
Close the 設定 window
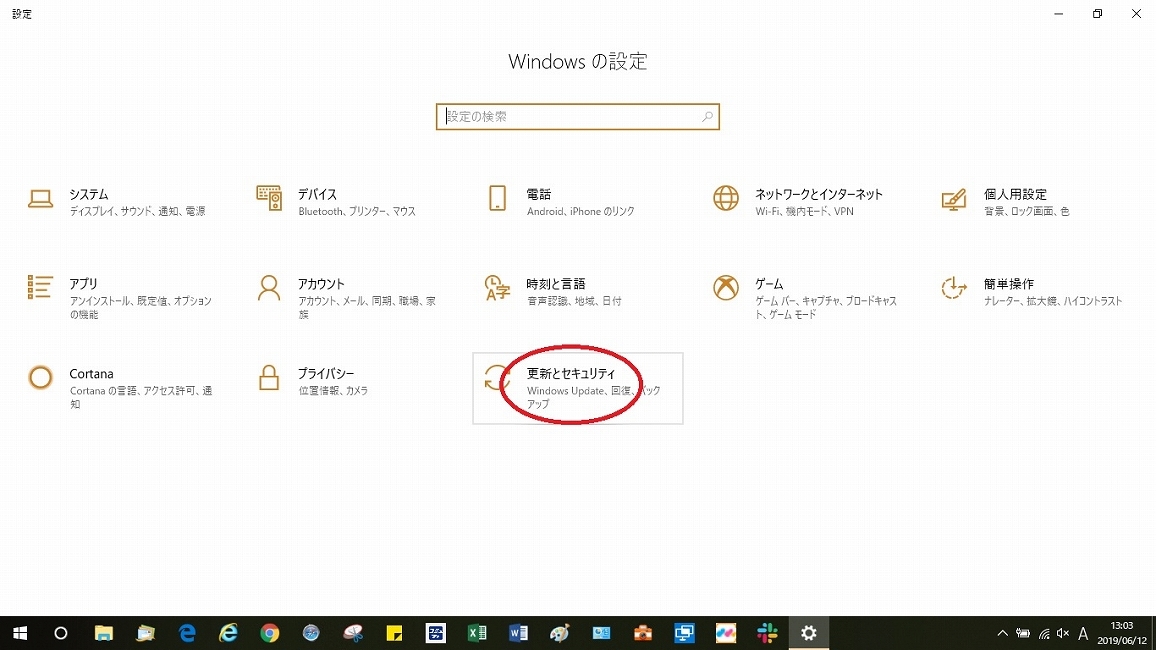click(1136, 14)
